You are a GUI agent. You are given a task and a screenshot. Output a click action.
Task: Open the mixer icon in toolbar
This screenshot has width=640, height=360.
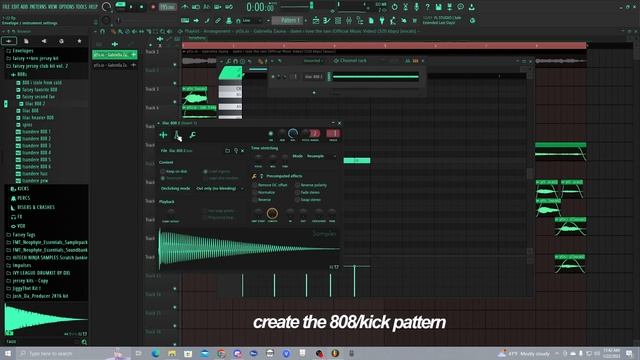(349, 20)
